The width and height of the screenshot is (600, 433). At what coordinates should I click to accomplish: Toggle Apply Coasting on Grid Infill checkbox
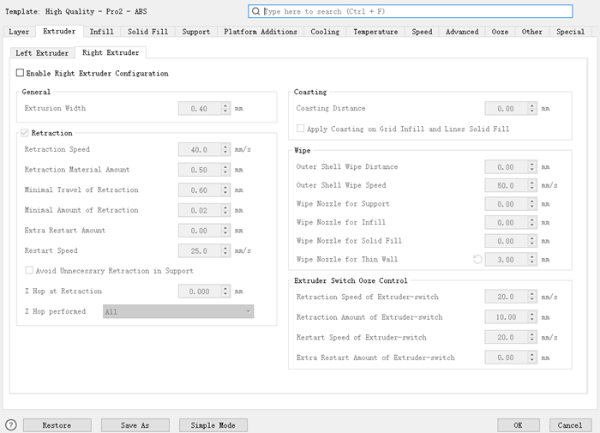tap(300, 128)
